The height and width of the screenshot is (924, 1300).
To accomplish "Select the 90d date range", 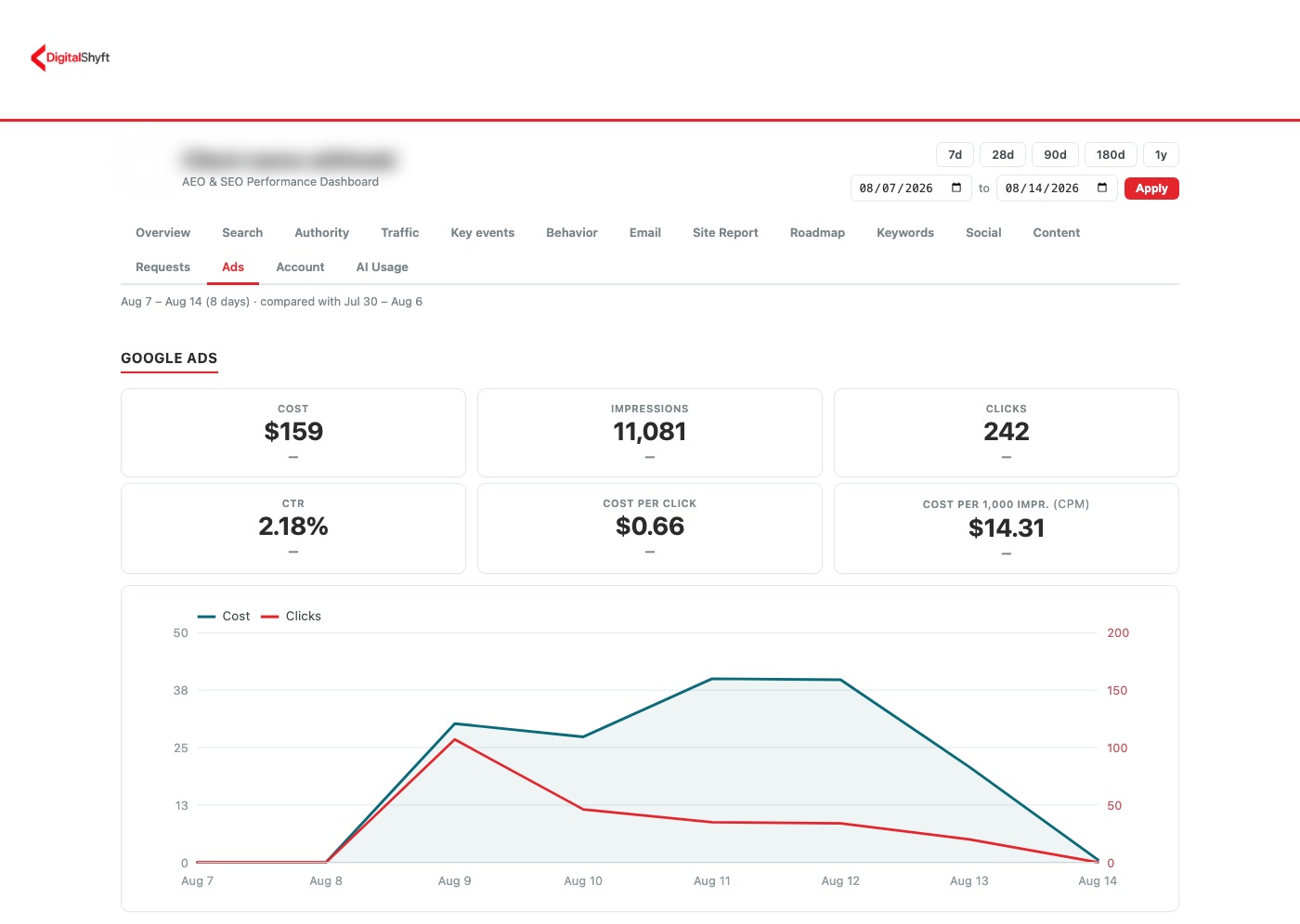I will [x=1055, y=155].
